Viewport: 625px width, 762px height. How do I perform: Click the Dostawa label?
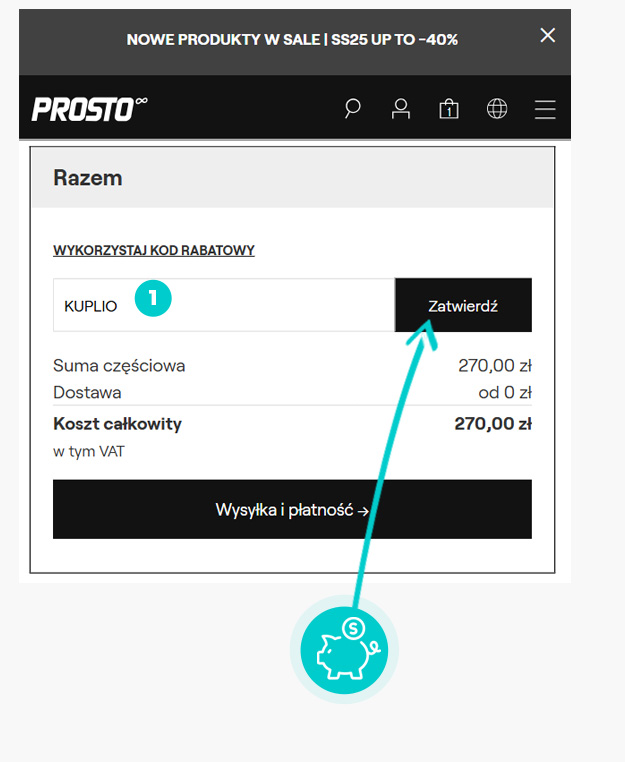(87, 392)
